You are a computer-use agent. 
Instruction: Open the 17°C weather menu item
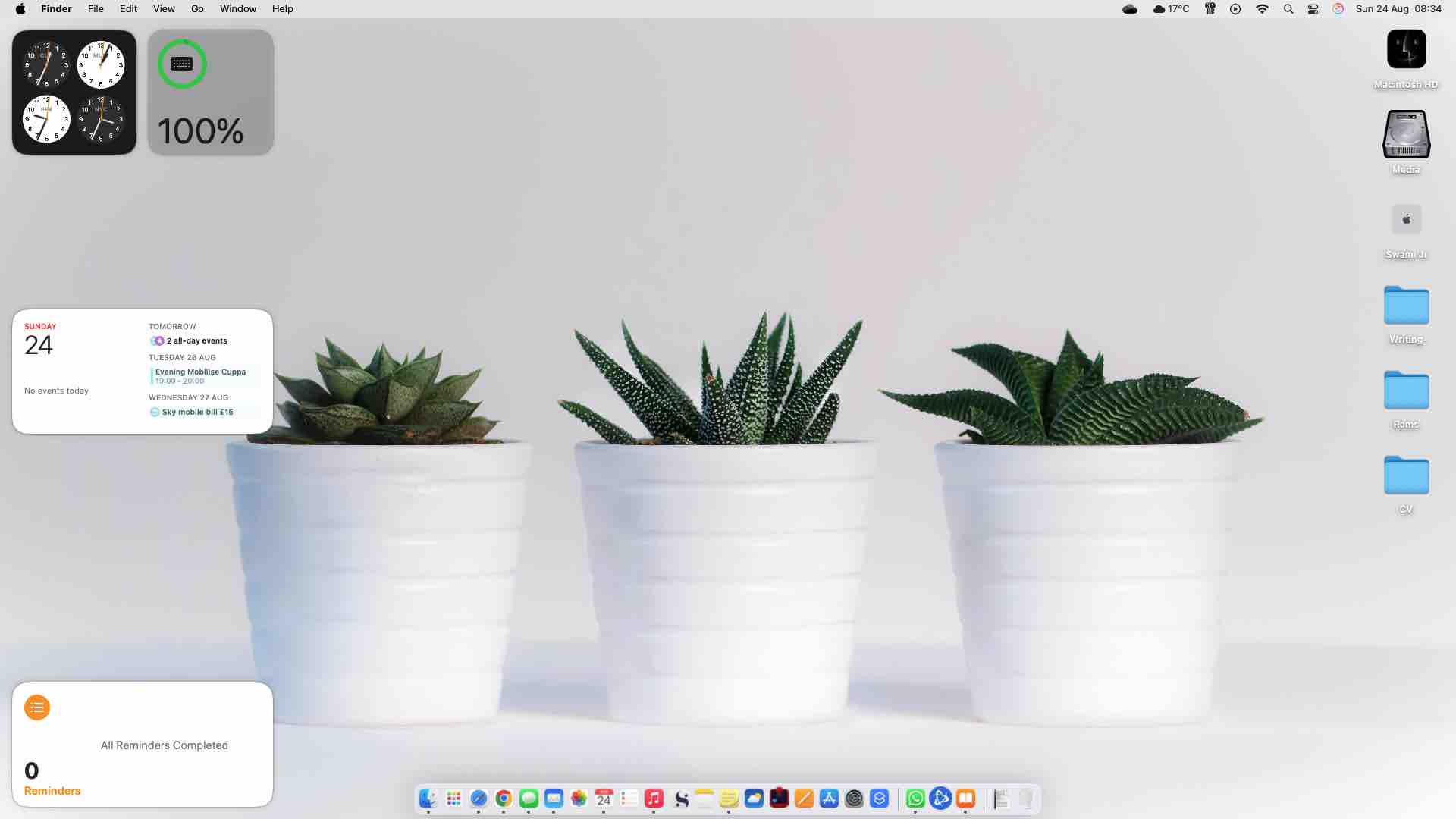pyautogui.click(x=1171, y=9)
